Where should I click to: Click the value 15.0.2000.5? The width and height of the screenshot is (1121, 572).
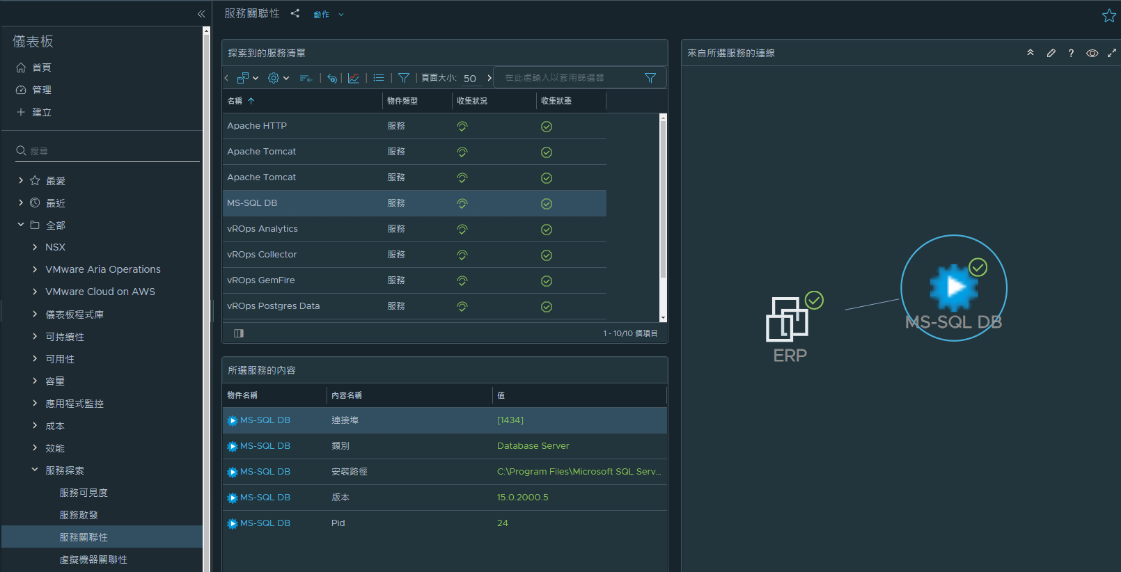tap(523, 498)
